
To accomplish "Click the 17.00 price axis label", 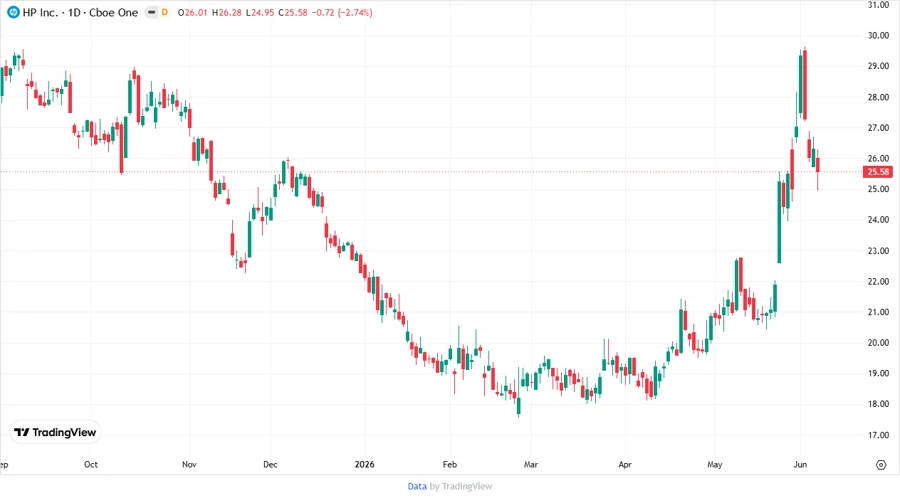I will 878,435.
